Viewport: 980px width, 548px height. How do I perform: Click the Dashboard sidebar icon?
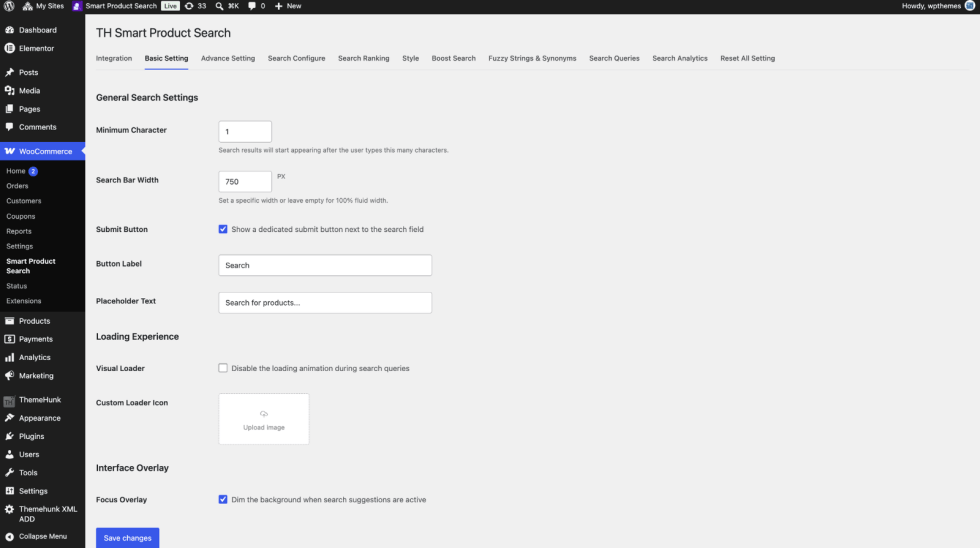click(9, 30)
